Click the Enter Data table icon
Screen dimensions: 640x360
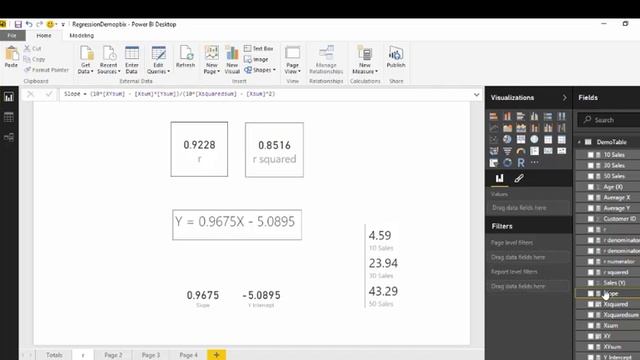132,53
